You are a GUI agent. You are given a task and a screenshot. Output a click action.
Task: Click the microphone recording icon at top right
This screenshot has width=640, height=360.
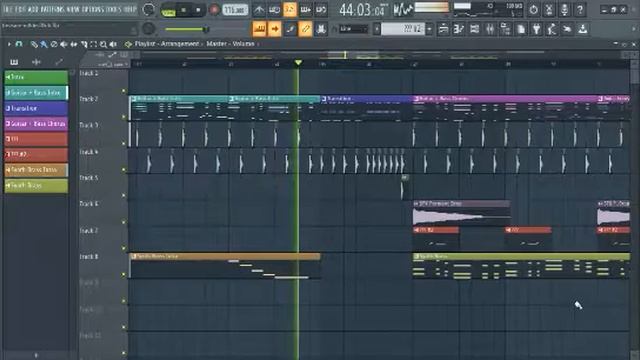pyautogui.click(x=564, y=9)
